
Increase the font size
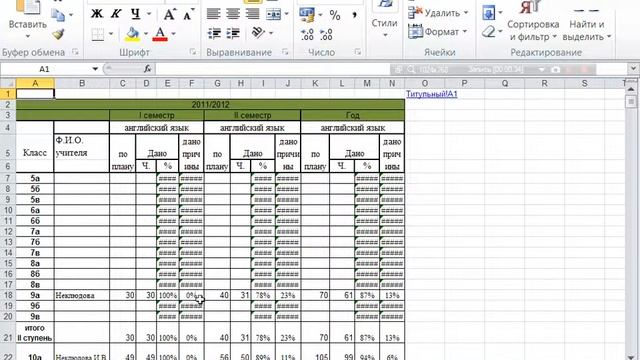169,15
